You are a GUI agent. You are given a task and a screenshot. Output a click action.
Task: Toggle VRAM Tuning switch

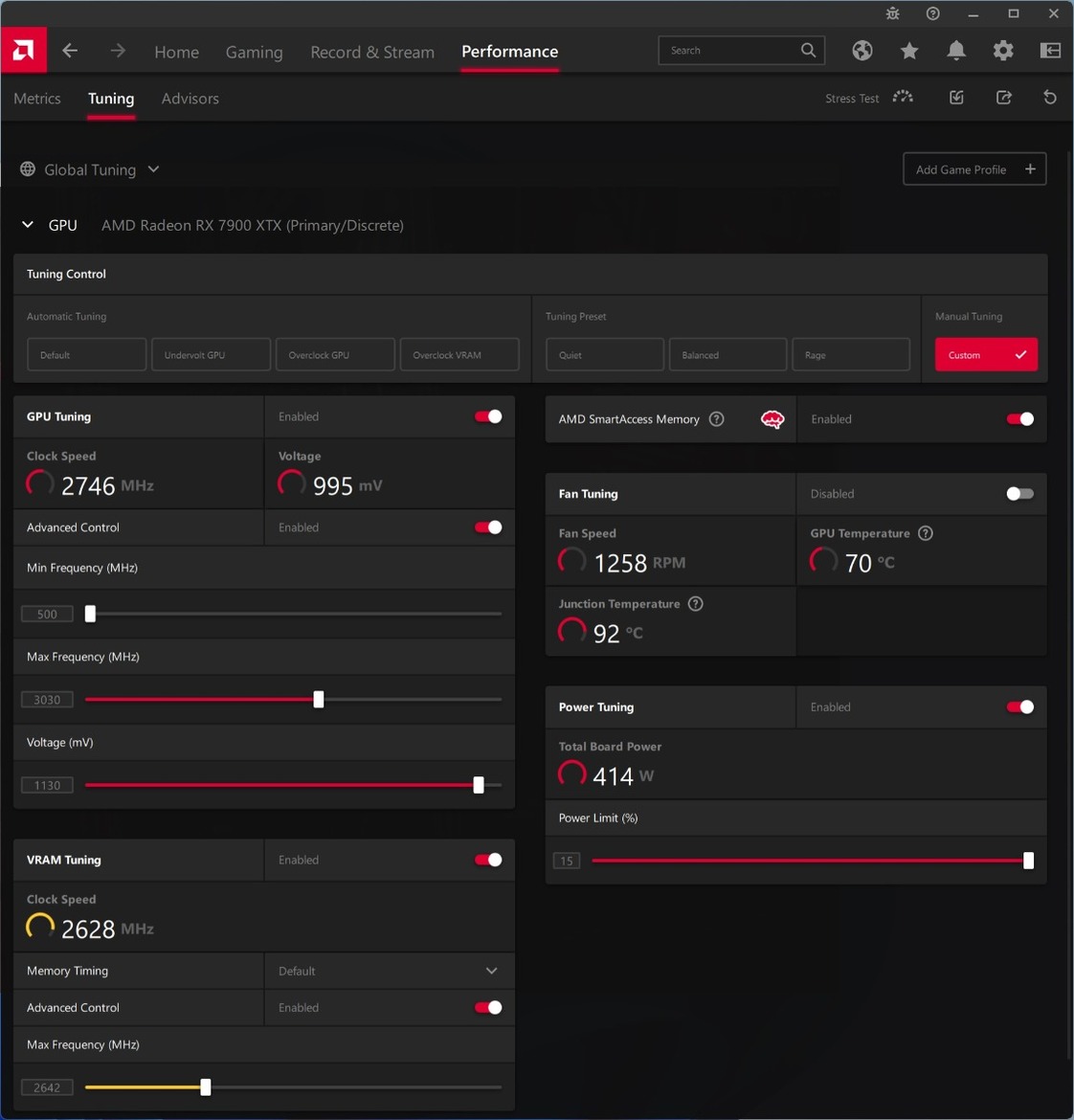point(488,860)
